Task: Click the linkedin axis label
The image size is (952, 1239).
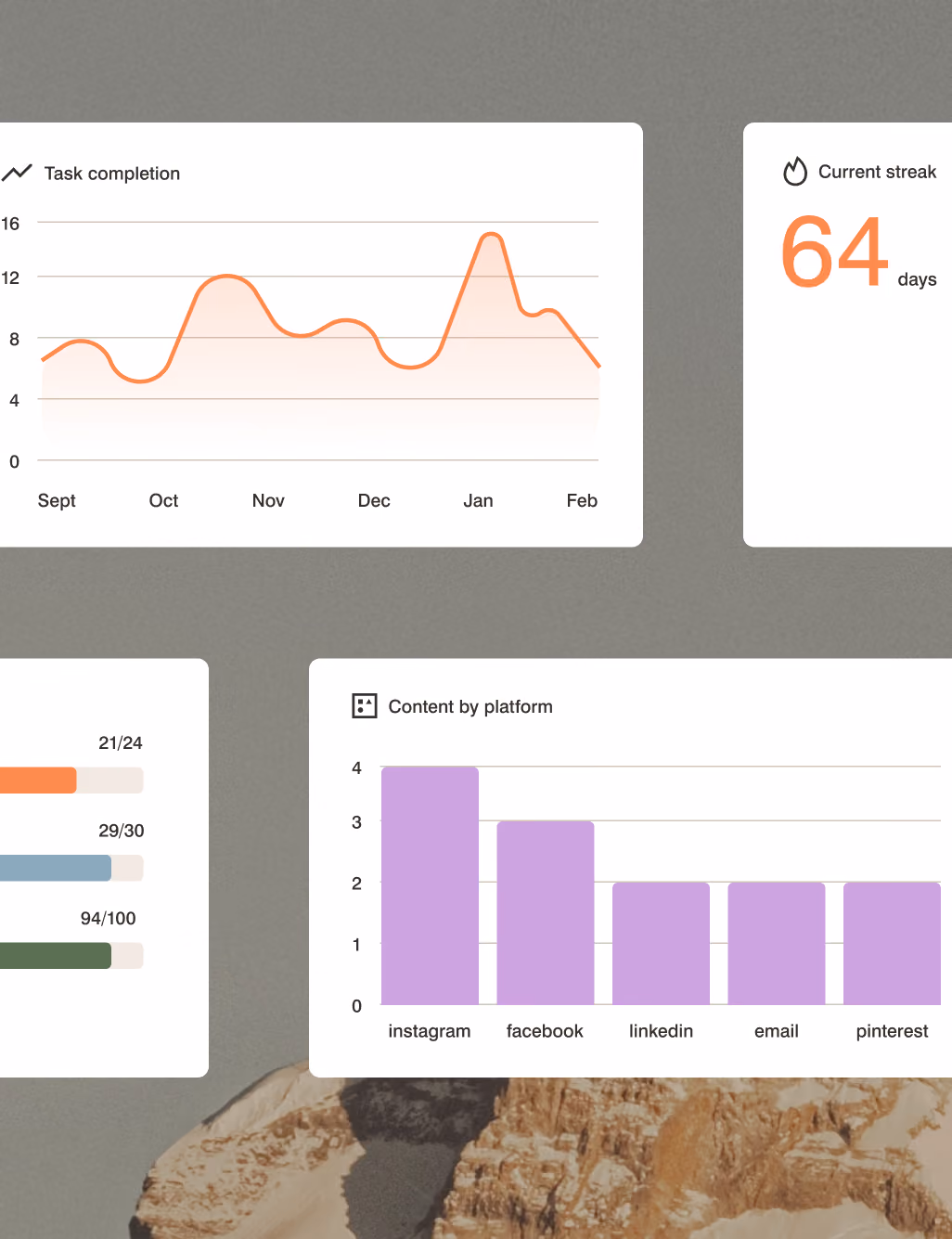Action: 661,1031
